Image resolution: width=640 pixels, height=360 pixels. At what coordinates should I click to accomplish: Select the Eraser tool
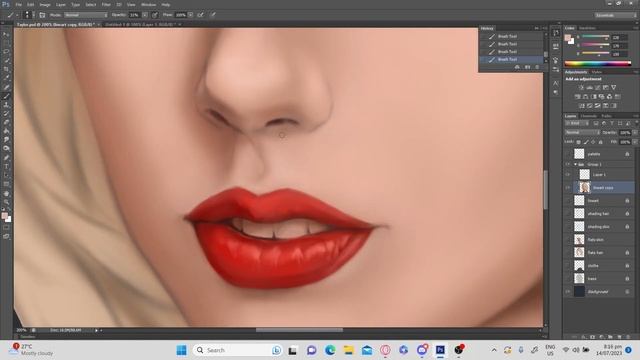click(x=6, y=122)
